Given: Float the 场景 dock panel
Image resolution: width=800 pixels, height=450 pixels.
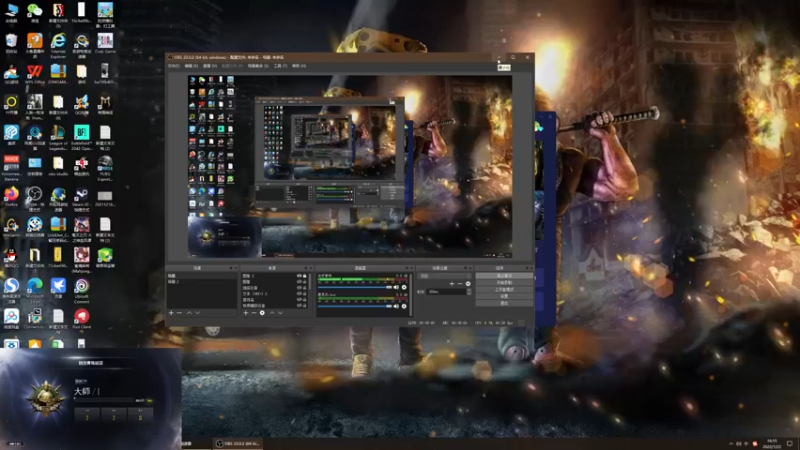Looking at the screenshot, I should coord(231,268).
